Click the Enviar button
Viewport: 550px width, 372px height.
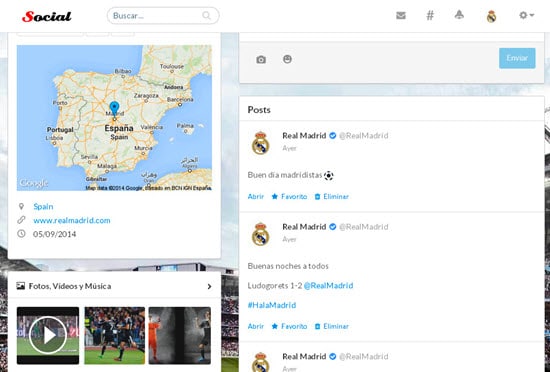tap(517, 58)
